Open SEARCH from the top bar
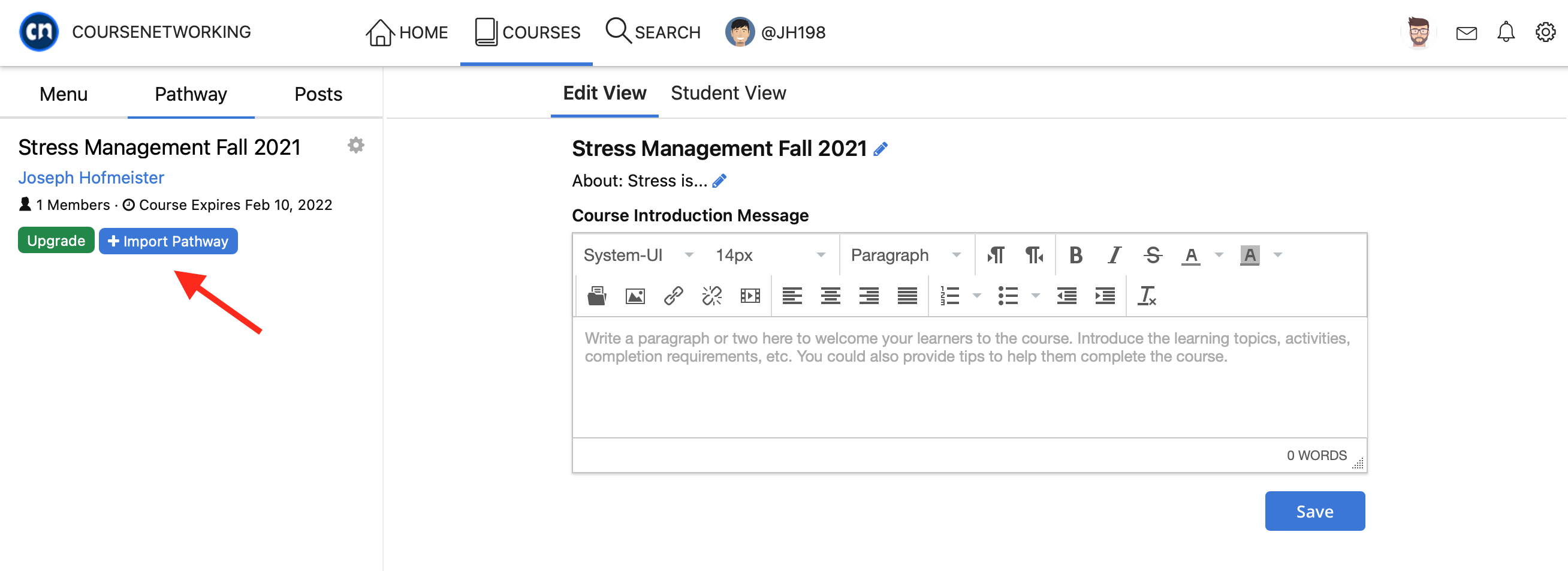The image size is (1568, 571). [653, 32]
